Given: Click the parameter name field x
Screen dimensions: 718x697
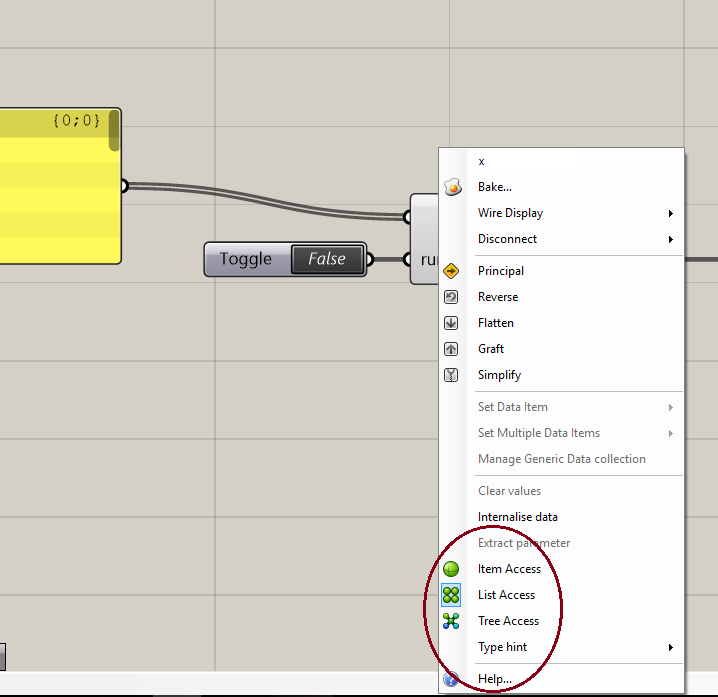Looking at the screenshot, I should pos(526,162).
